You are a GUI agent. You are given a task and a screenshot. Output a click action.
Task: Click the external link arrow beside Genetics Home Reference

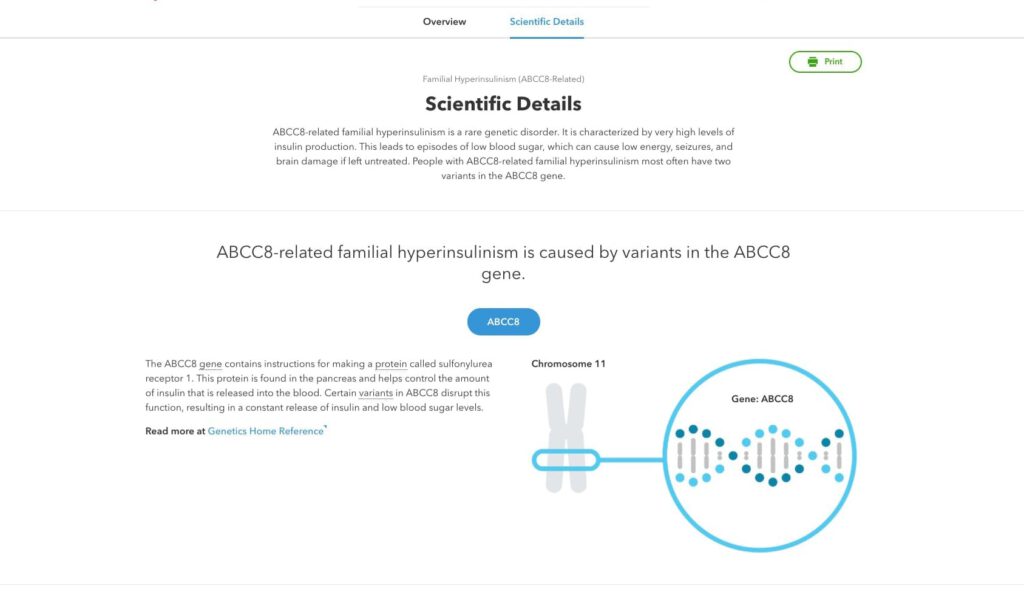click(325, 427)
